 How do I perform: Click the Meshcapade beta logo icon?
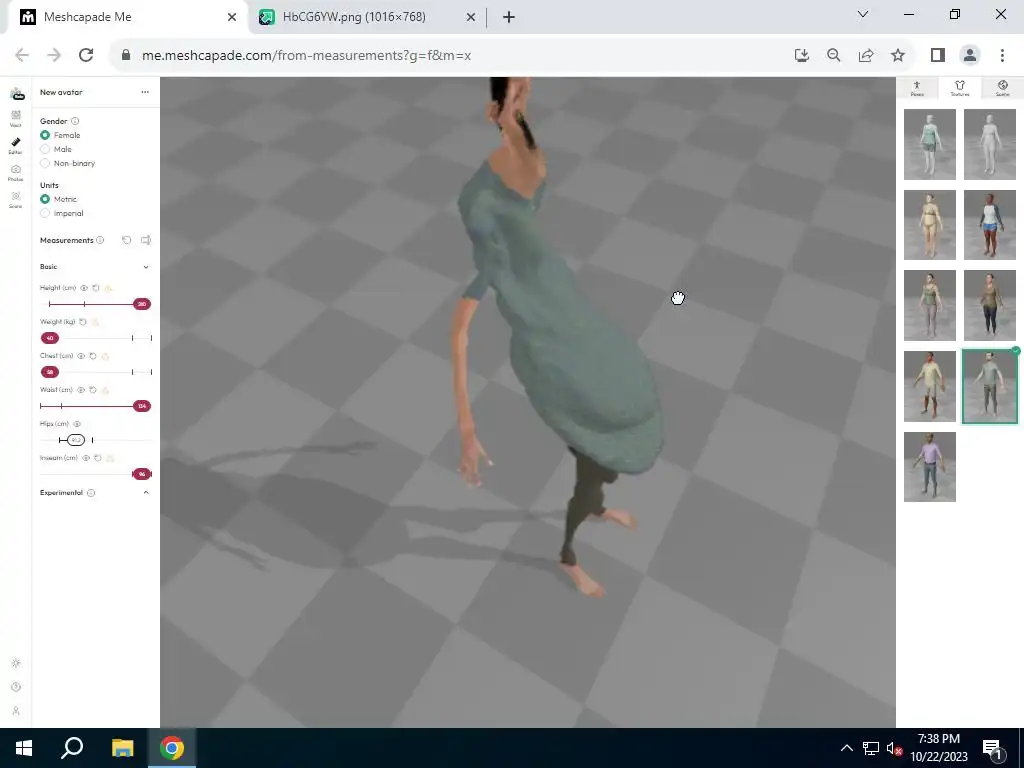click(17, 93)
